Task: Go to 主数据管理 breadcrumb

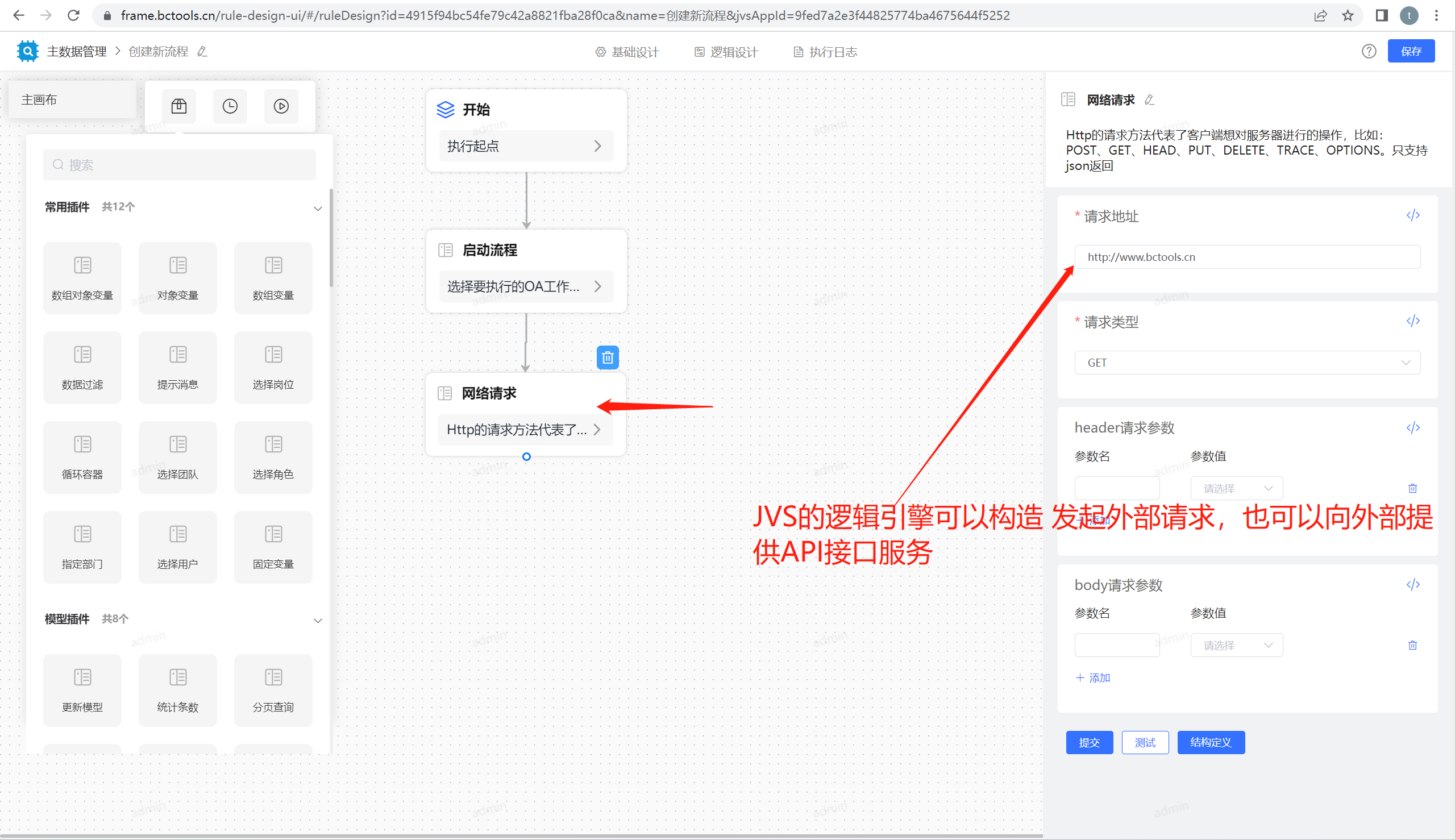Action: [x=77, y=51]
